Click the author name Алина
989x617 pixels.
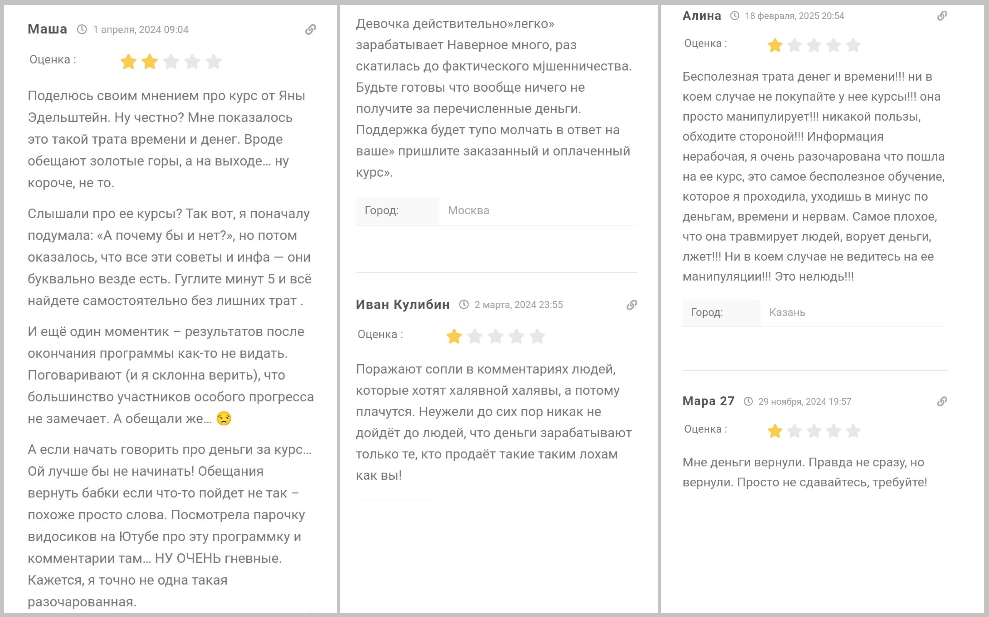[701, 16]
